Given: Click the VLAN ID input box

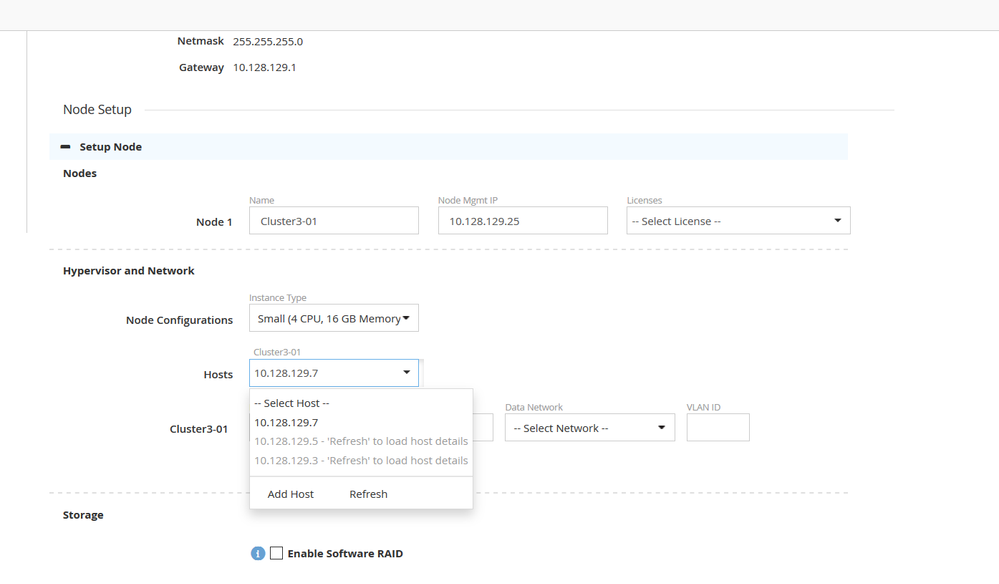Looking at the screenshot, I should click(x=717, y=428).
